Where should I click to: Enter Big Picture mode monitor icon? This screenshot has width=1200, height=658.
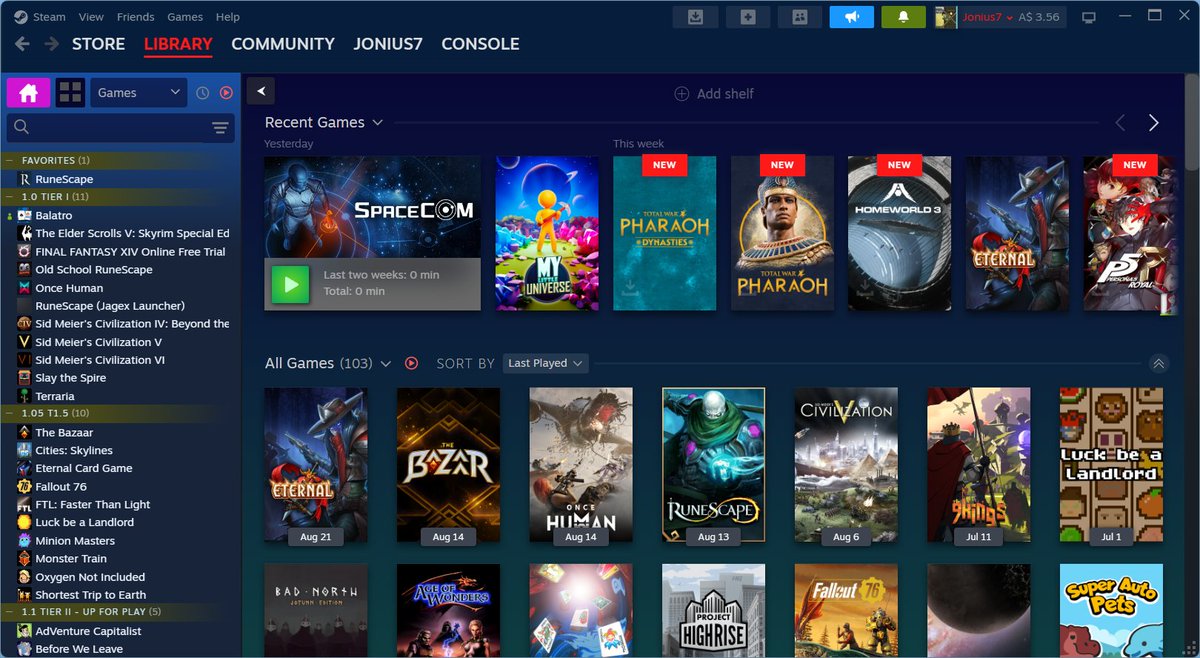[x=1089, y=17]
